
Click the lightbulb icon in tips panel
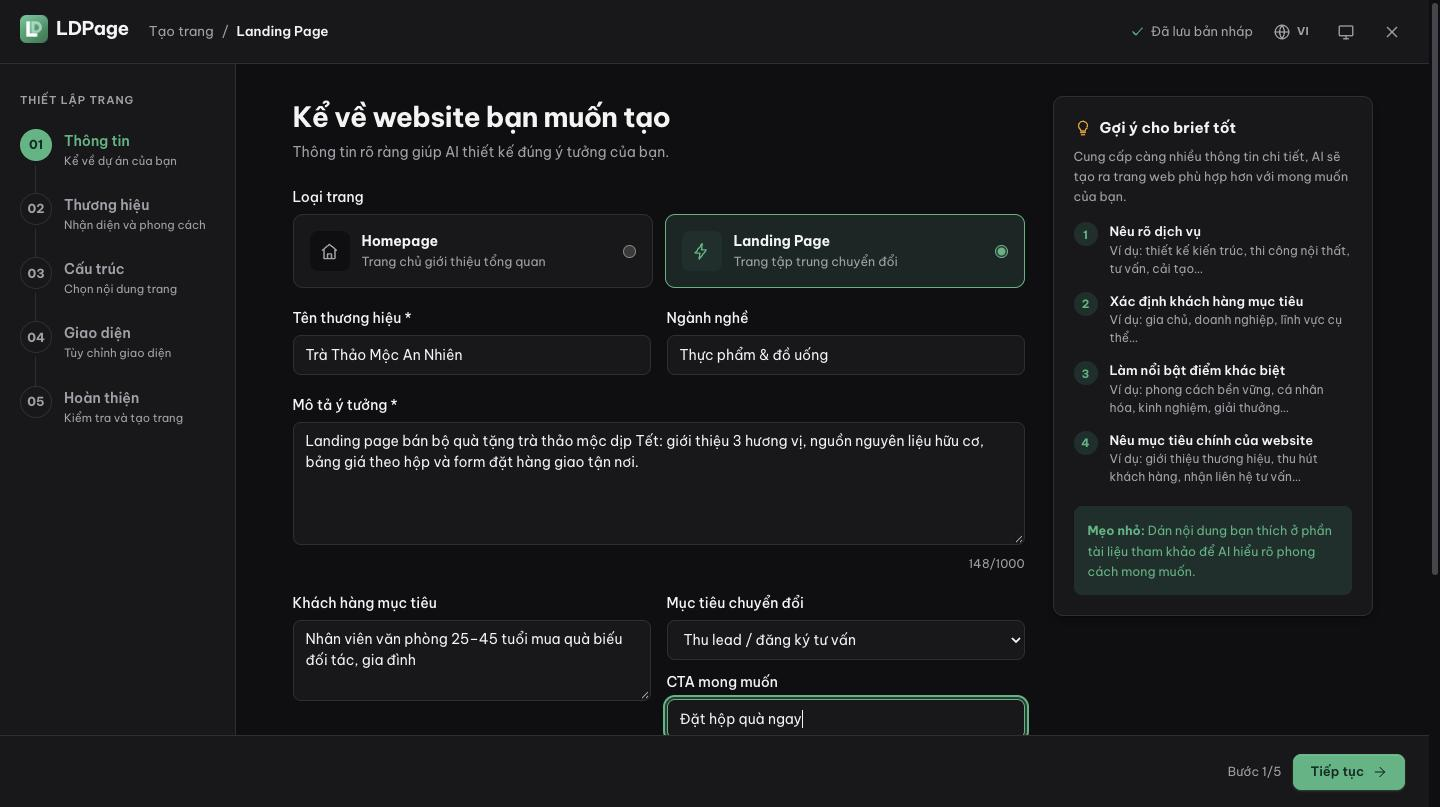click(x=1082, y=128)
